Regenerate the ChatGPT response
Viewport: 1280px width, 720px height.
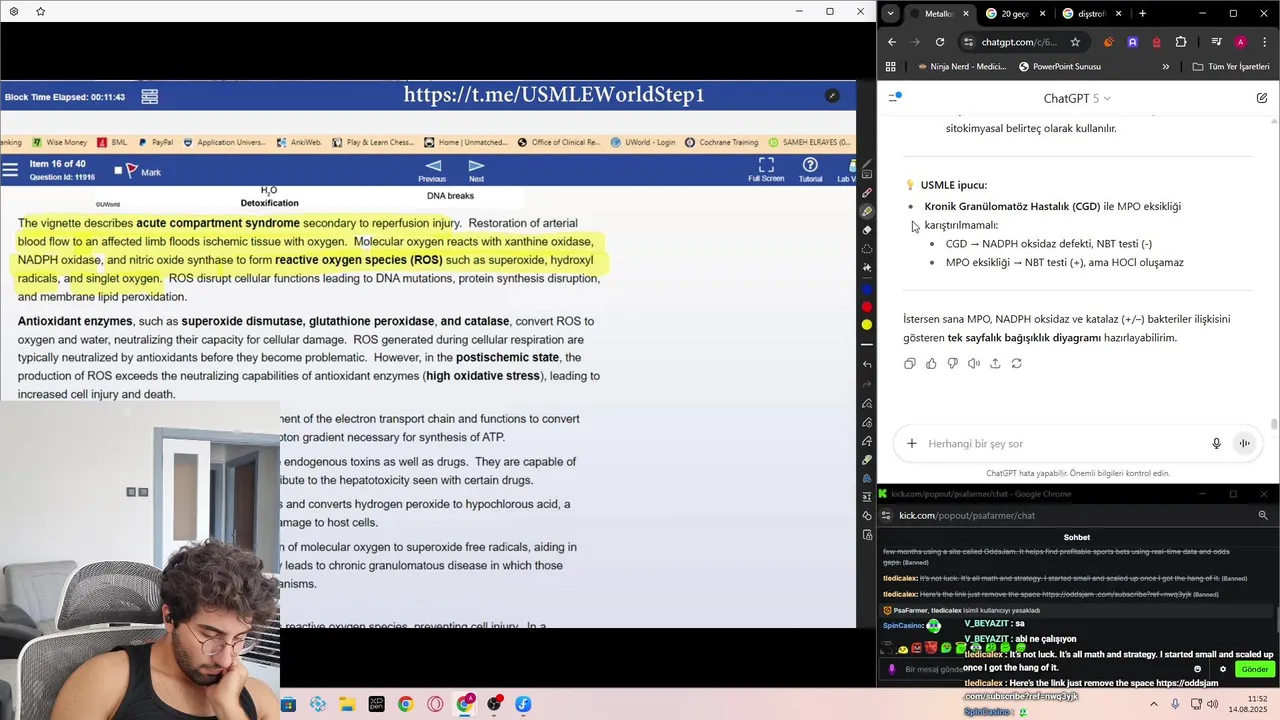coord(1016,364)
